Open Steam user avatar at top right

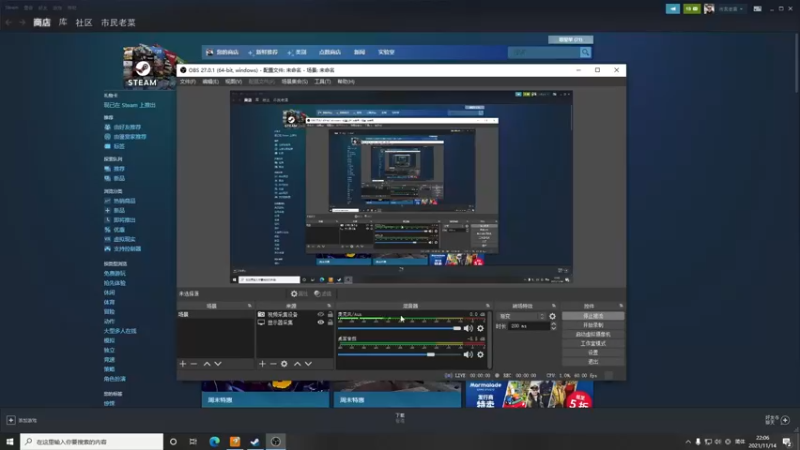tap(709, 9)
